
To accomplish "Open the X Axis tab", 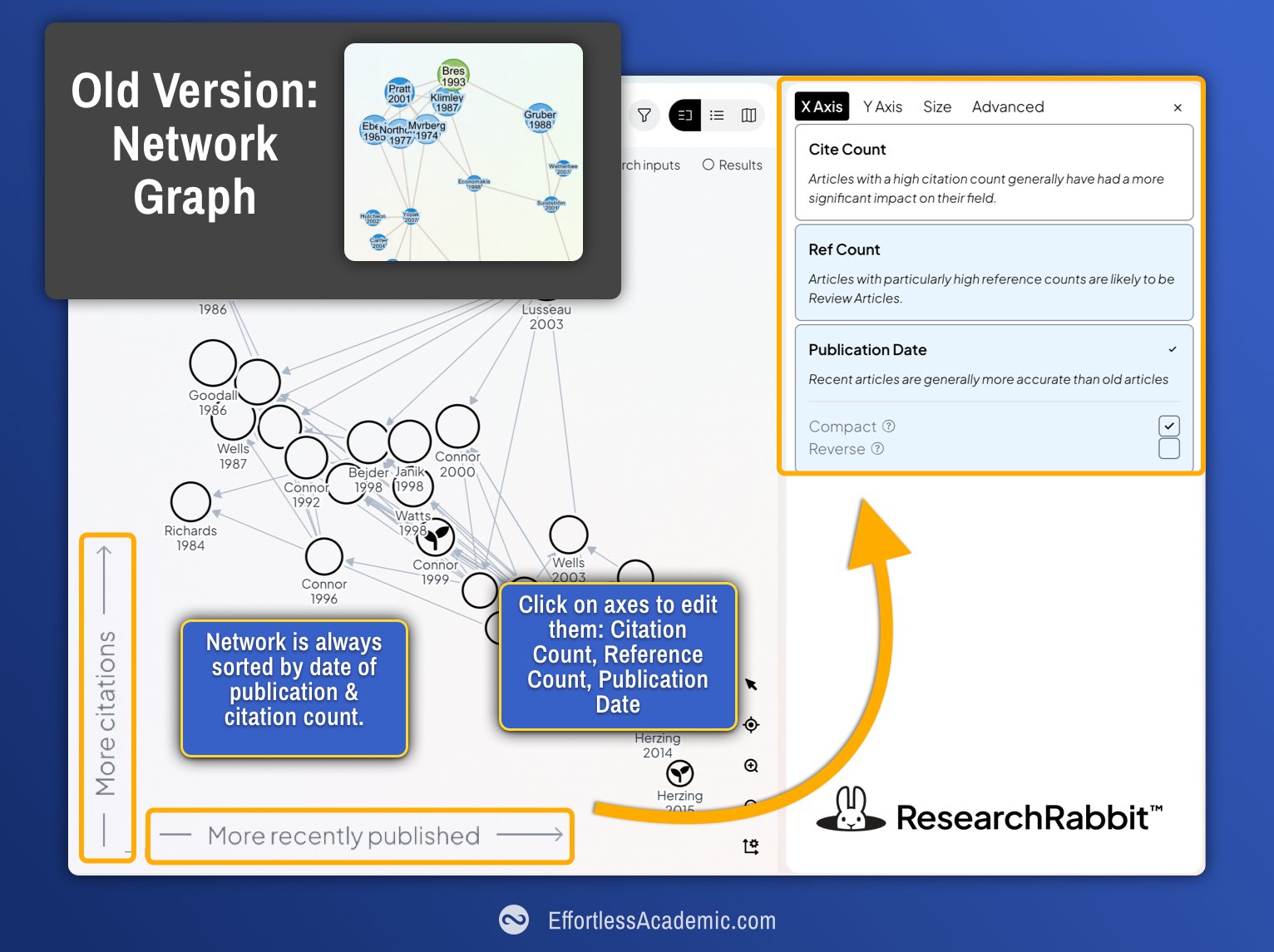I will [x=822, y=106].
